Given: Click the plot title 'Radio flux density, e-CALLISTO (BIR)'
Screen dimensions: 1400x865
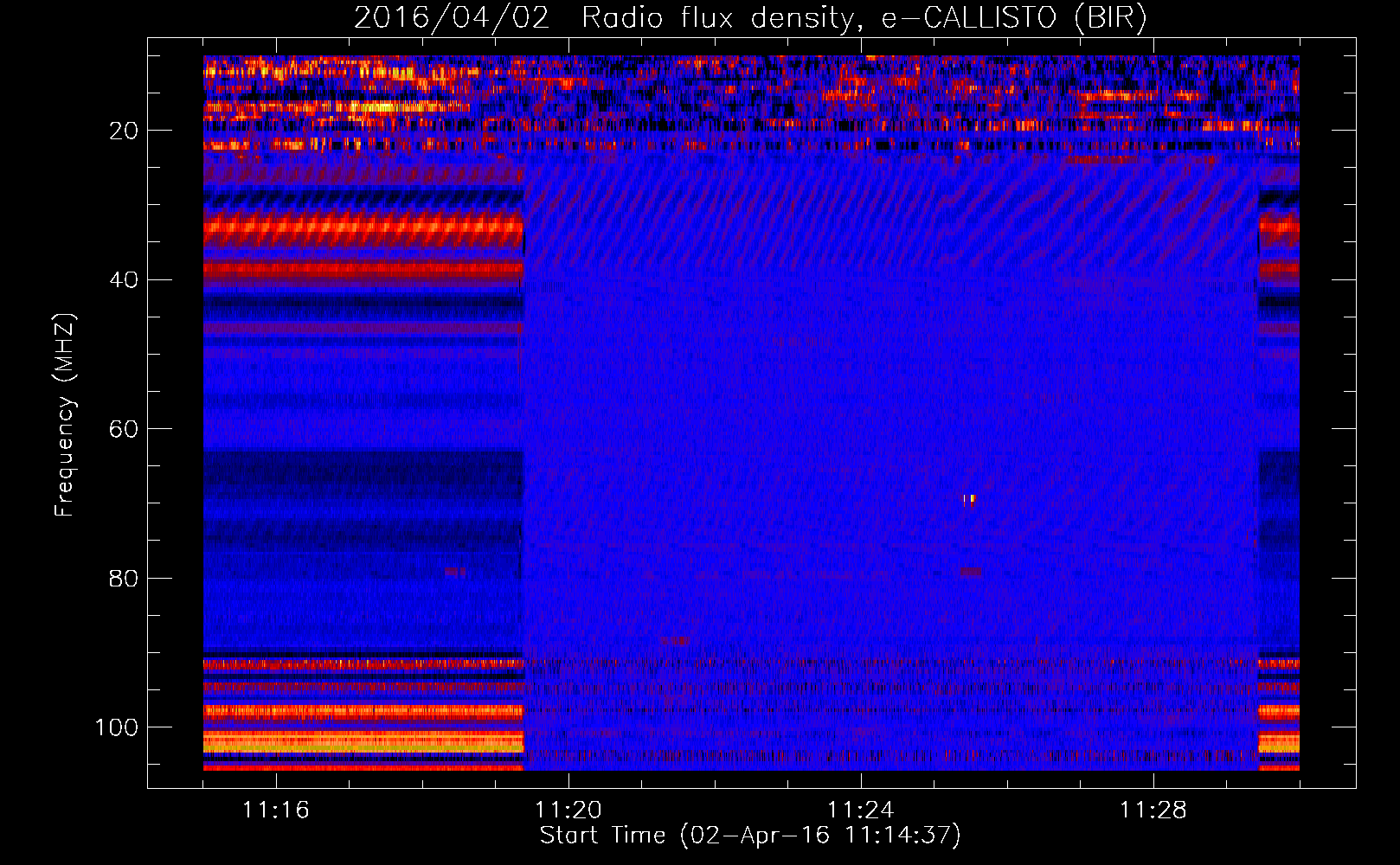Looking at the screenshot, I should [864, 18].
